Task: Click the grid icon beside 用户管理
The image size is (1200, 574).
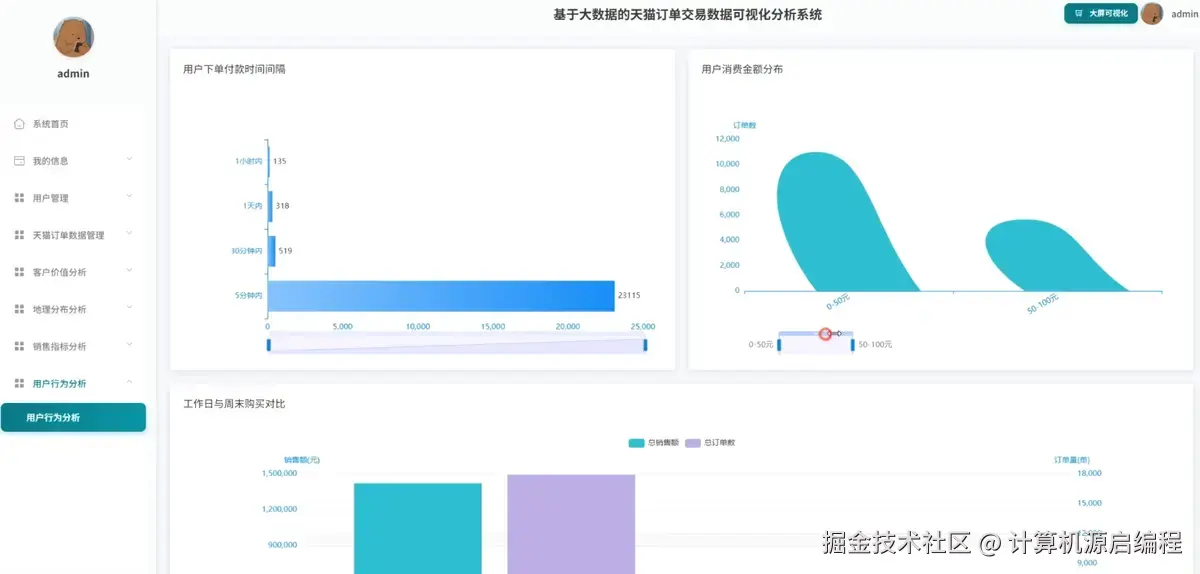Action: point(19,198)
